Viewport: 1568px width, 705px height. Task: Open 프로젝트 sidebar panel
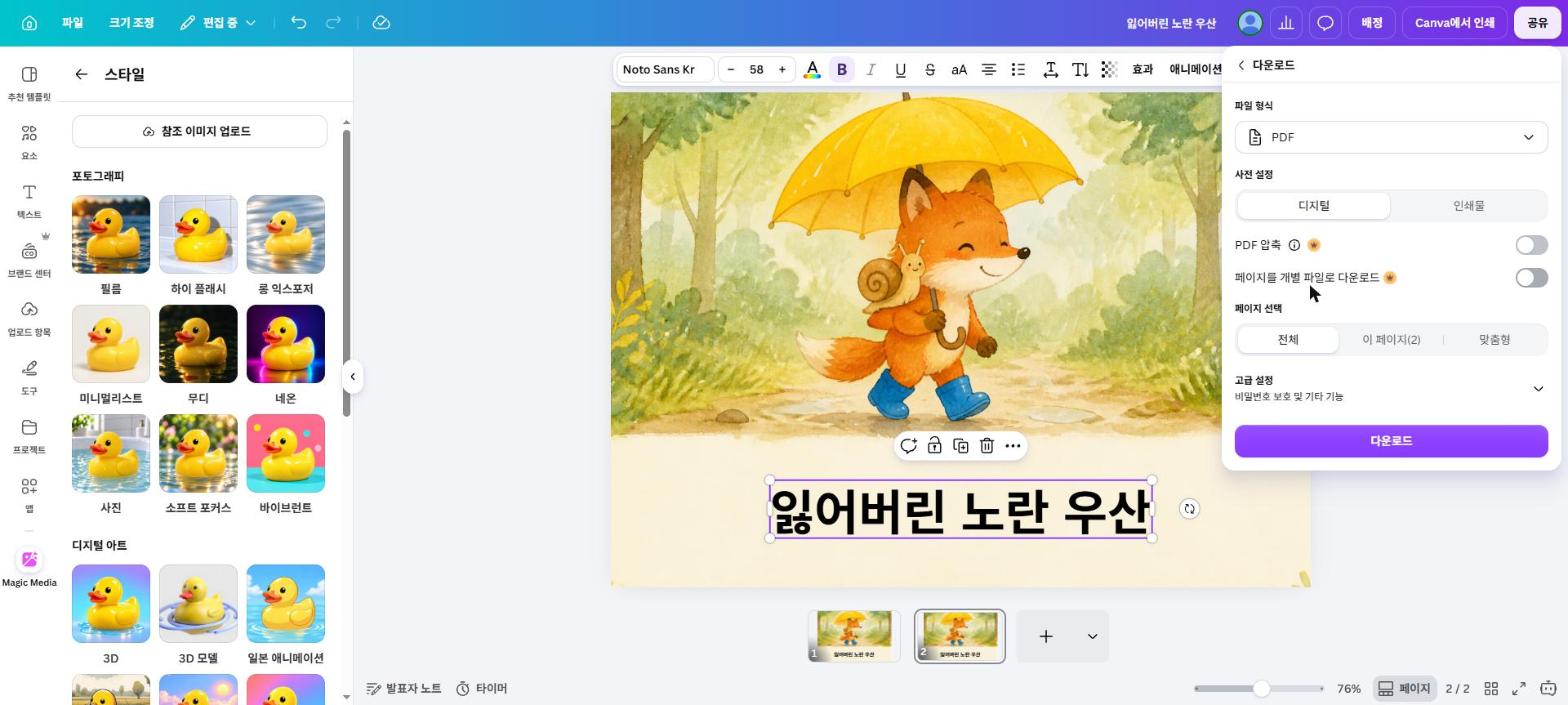coord(29,436)
